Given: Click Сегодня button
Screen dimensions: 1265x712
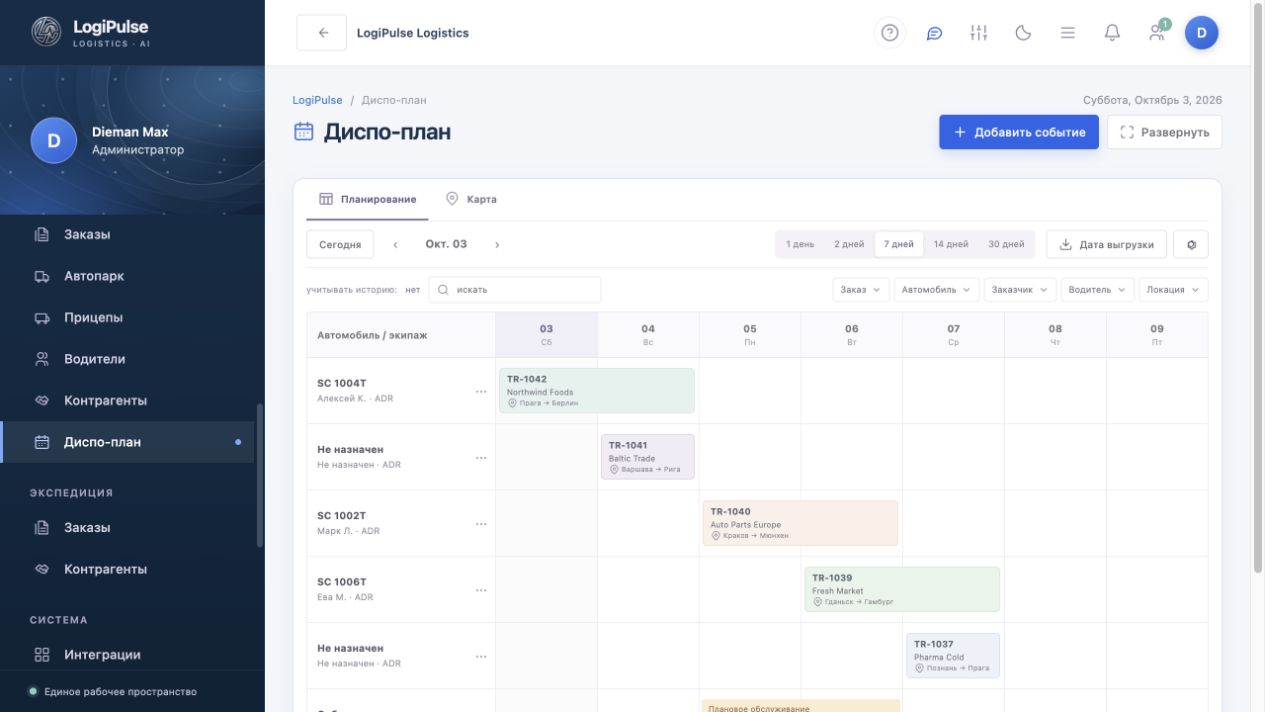Looking at the screenshot, I should coord(340,244).
